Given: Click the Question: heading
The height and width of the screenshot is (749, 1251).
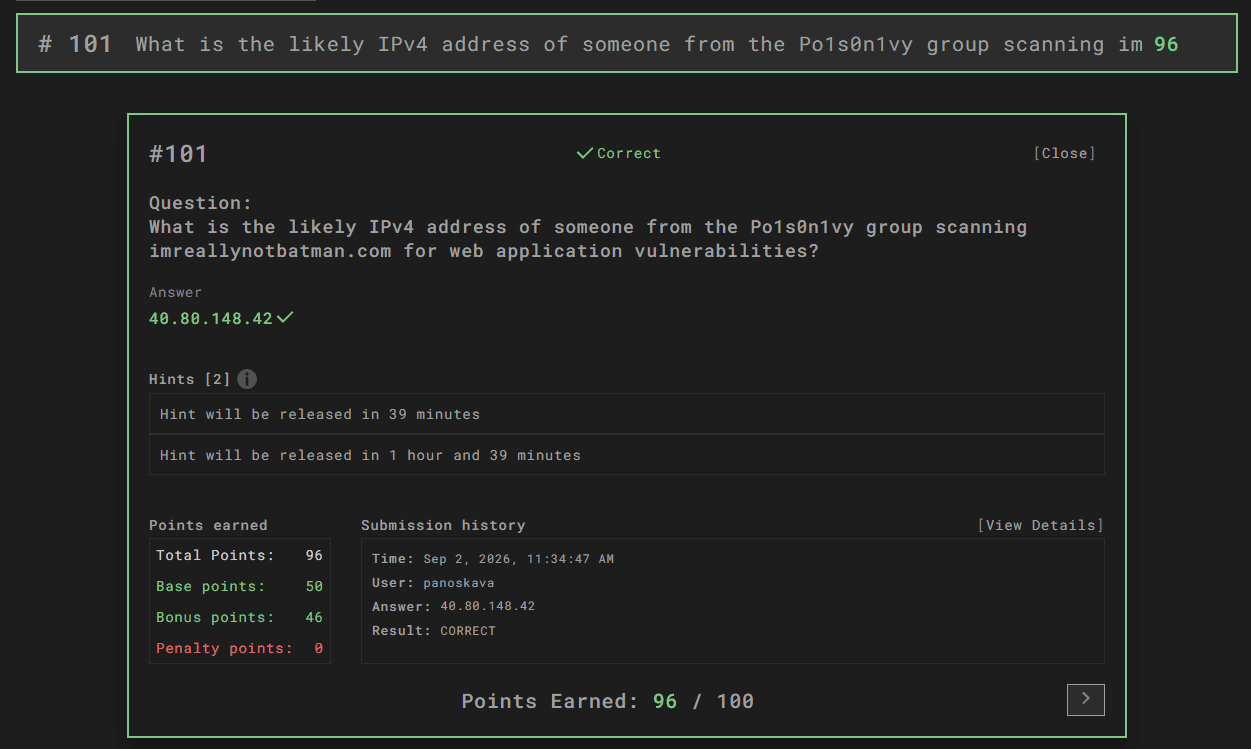Looking at the screenshot, I should (x=201, y=203).
